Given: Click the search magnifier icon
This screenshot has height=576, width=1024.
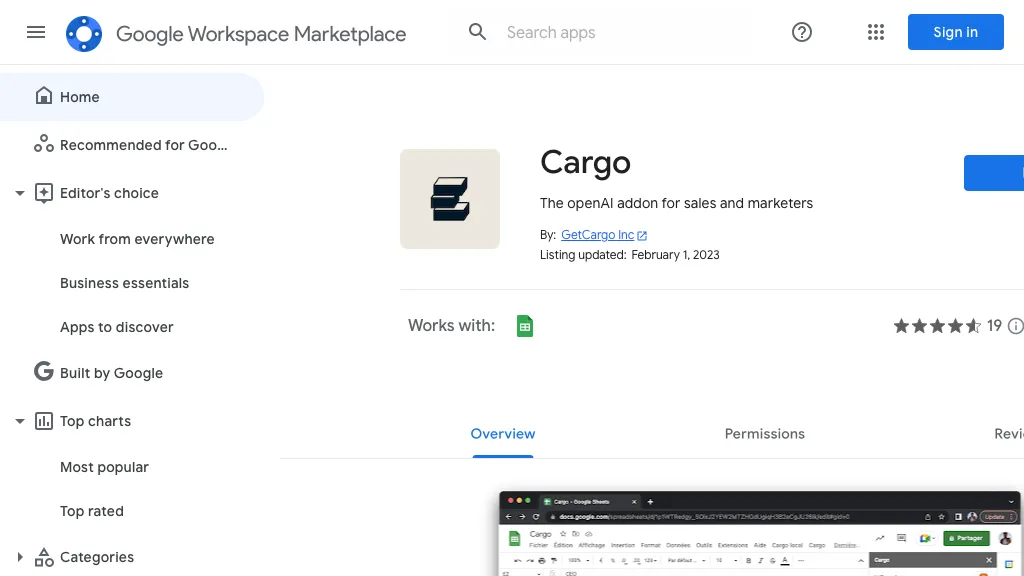Looking at the screenshot, I should pos(478,32).
